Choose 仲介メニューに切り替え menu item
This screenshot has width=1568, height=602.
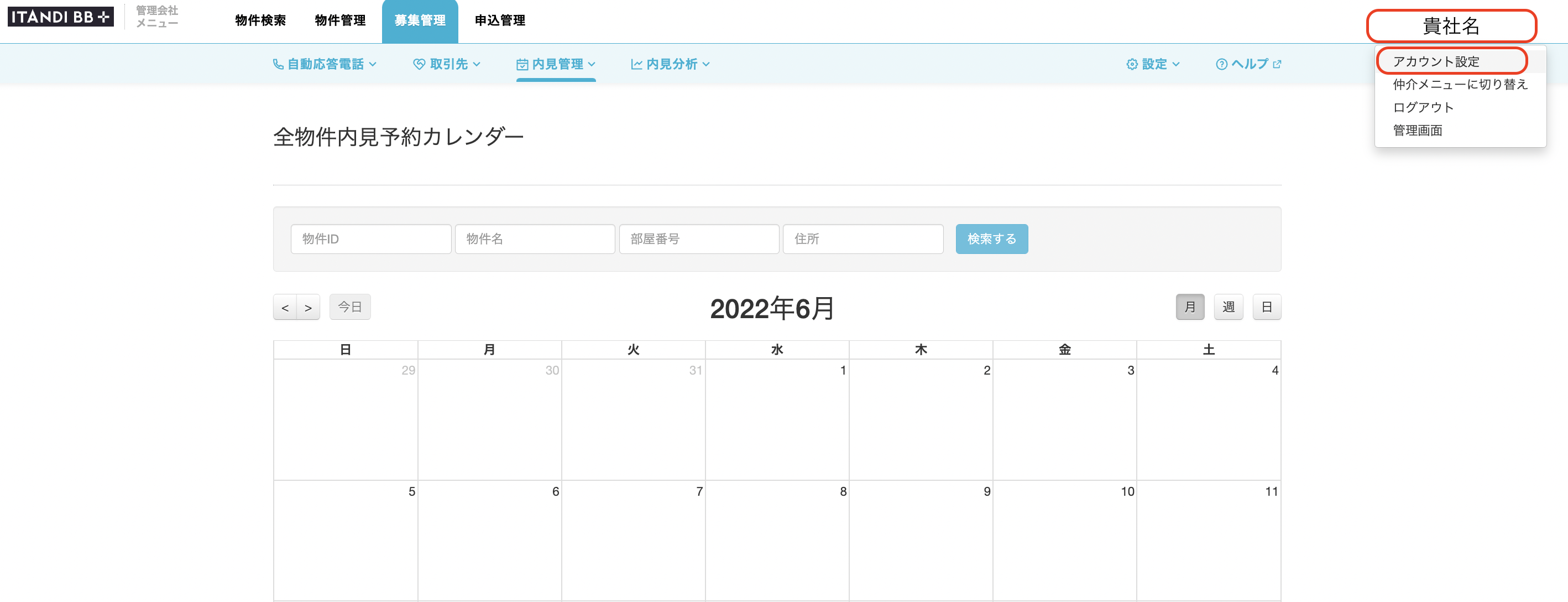1460,84
